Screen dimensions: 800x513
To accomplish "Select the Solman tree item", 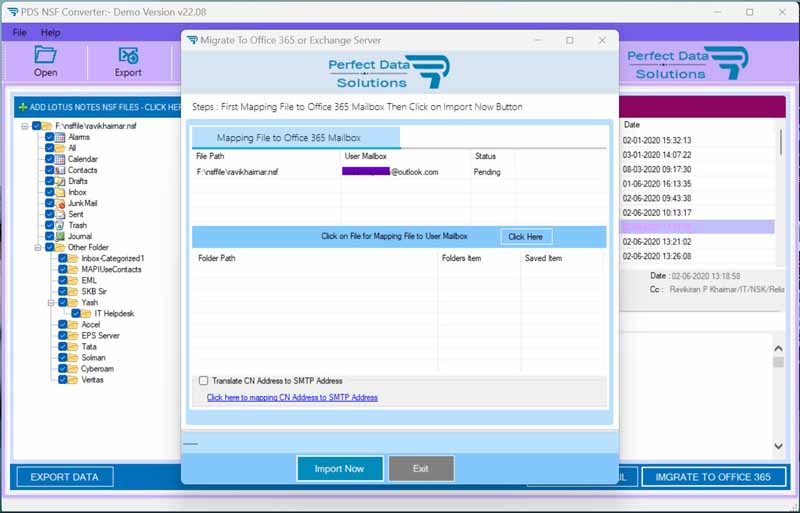I will click(x=93, y=358).
